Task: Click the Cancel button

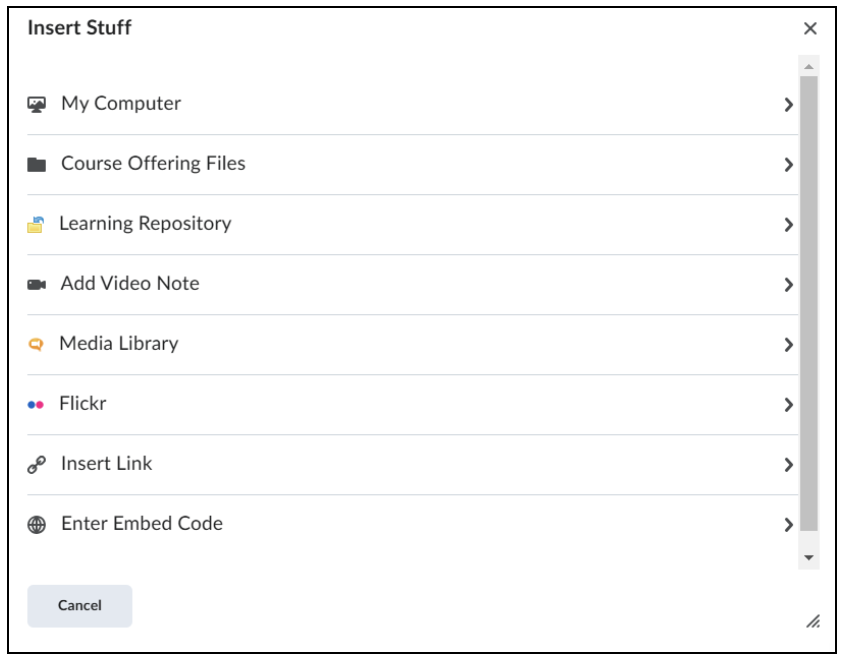Action: click(x=80, y=606)
